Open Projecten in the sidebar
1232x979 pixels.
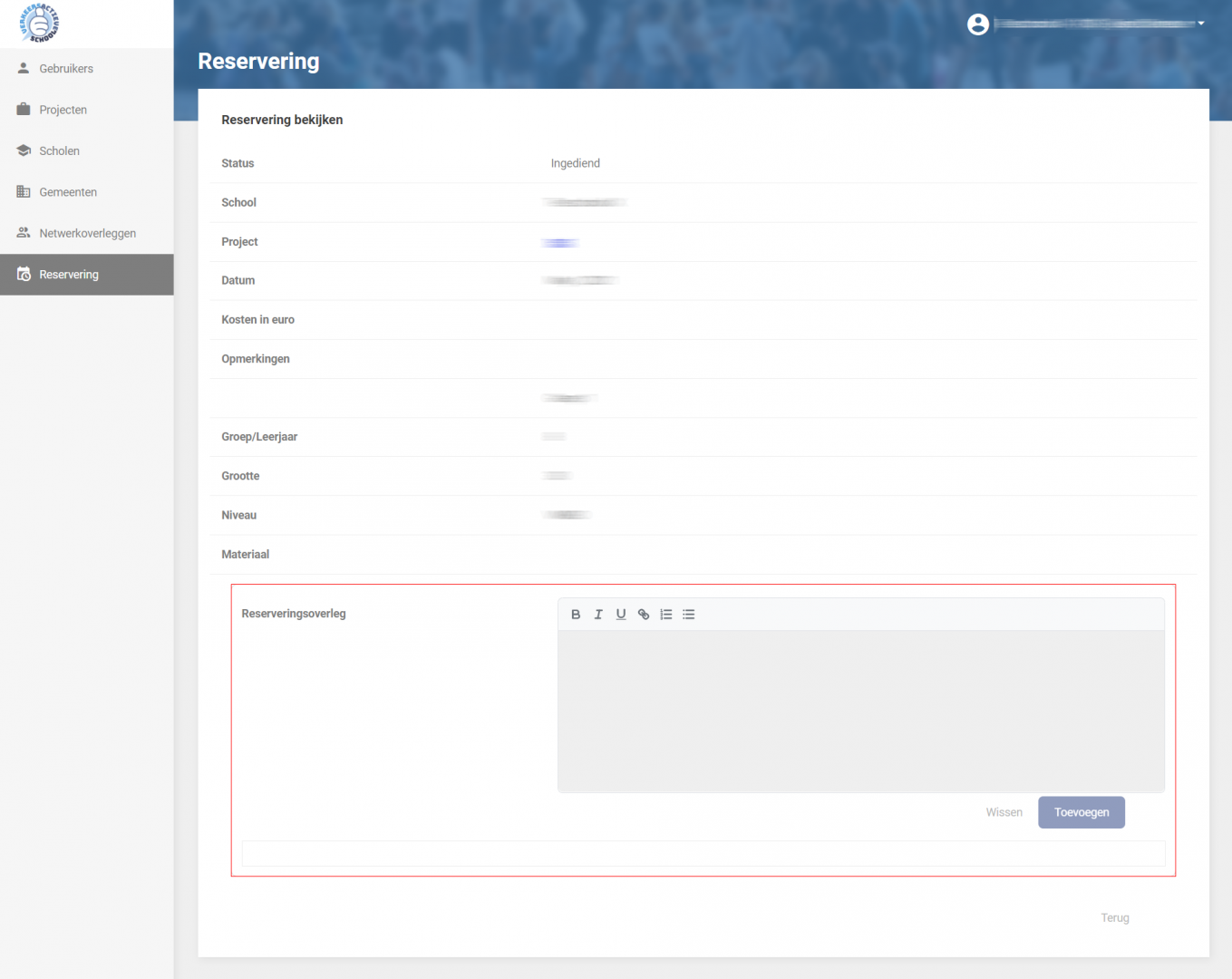coord(87,110)
